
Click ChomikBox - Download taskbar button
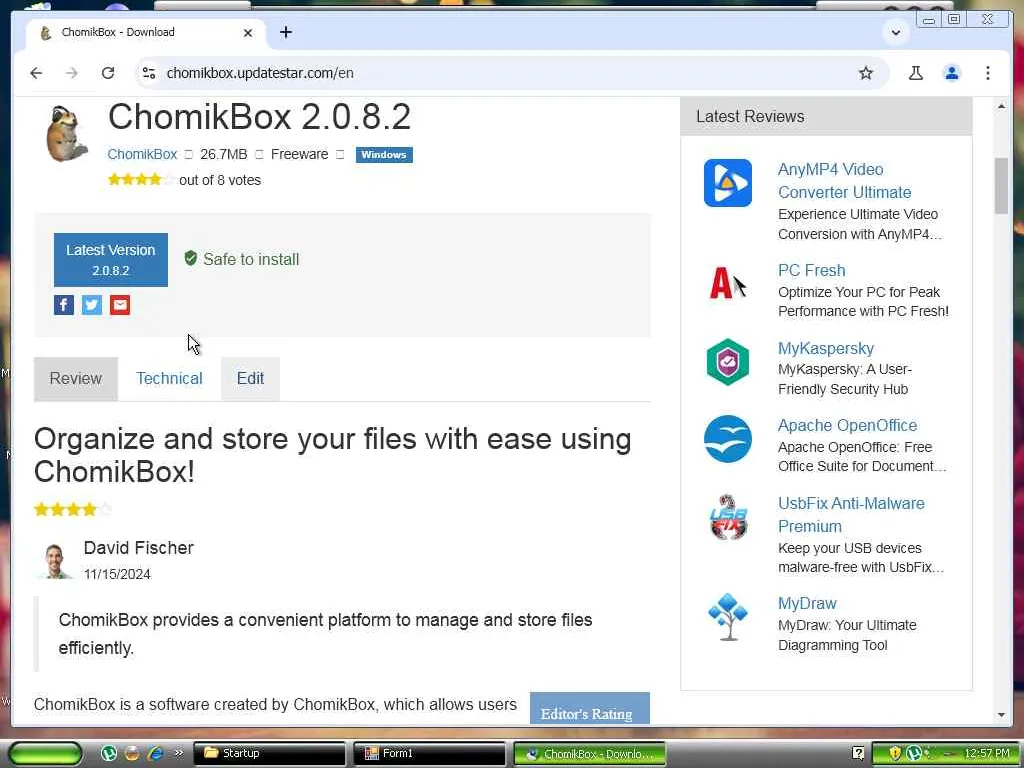coord(590,754)
